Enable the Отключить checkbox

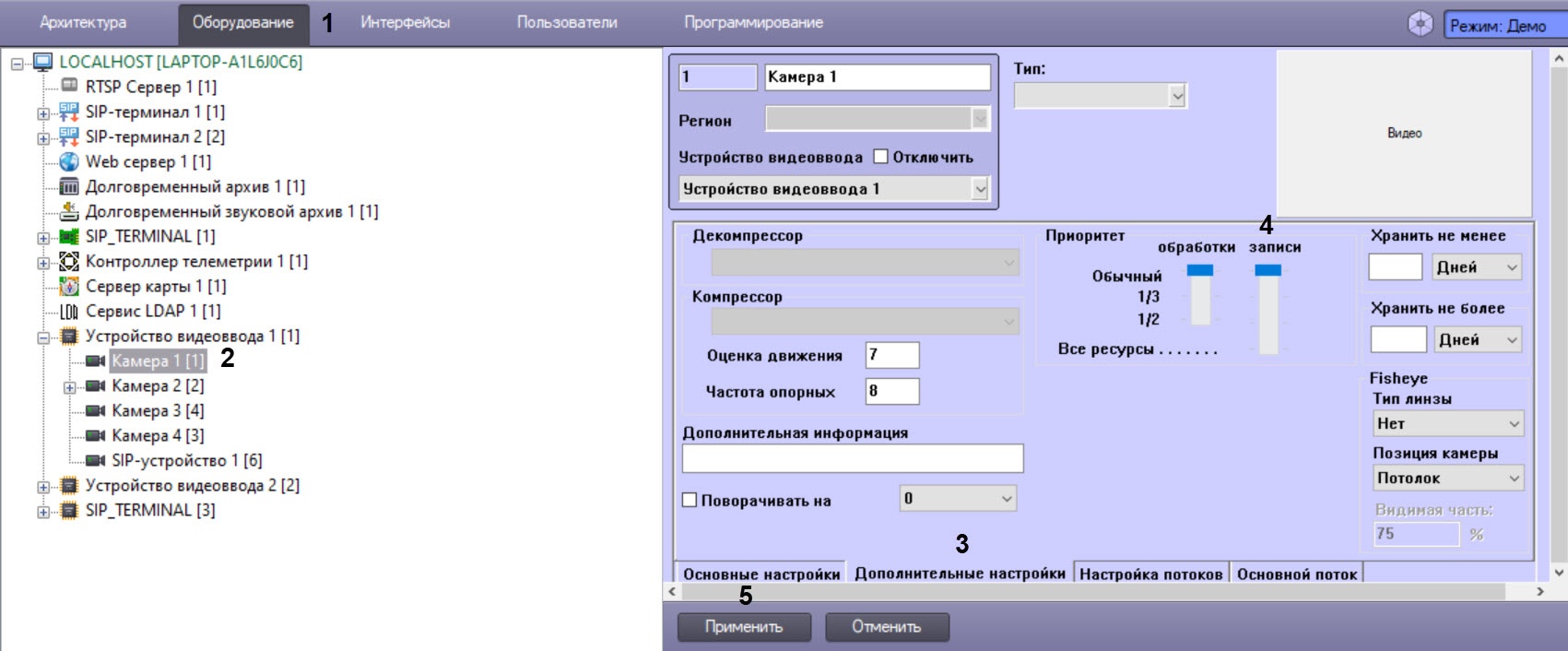[880, 157]
